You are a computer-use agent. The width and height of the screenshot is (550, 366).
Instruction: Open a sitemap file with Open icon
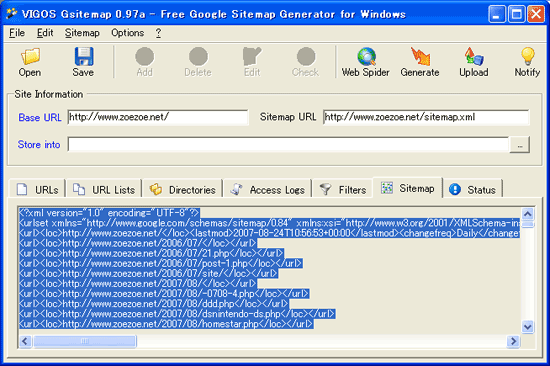pos(30,62)
